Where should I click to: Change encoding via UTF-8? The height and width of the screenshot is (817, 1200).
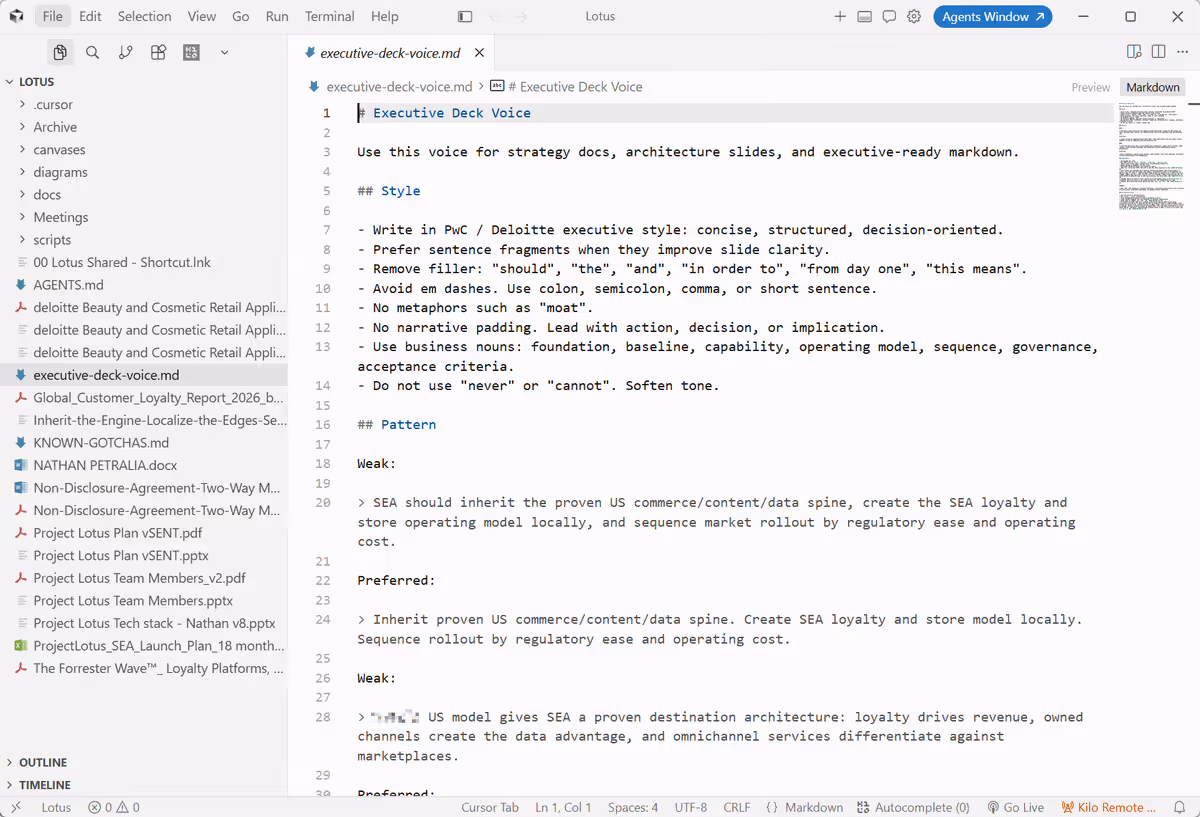click(x=691, y=807)
